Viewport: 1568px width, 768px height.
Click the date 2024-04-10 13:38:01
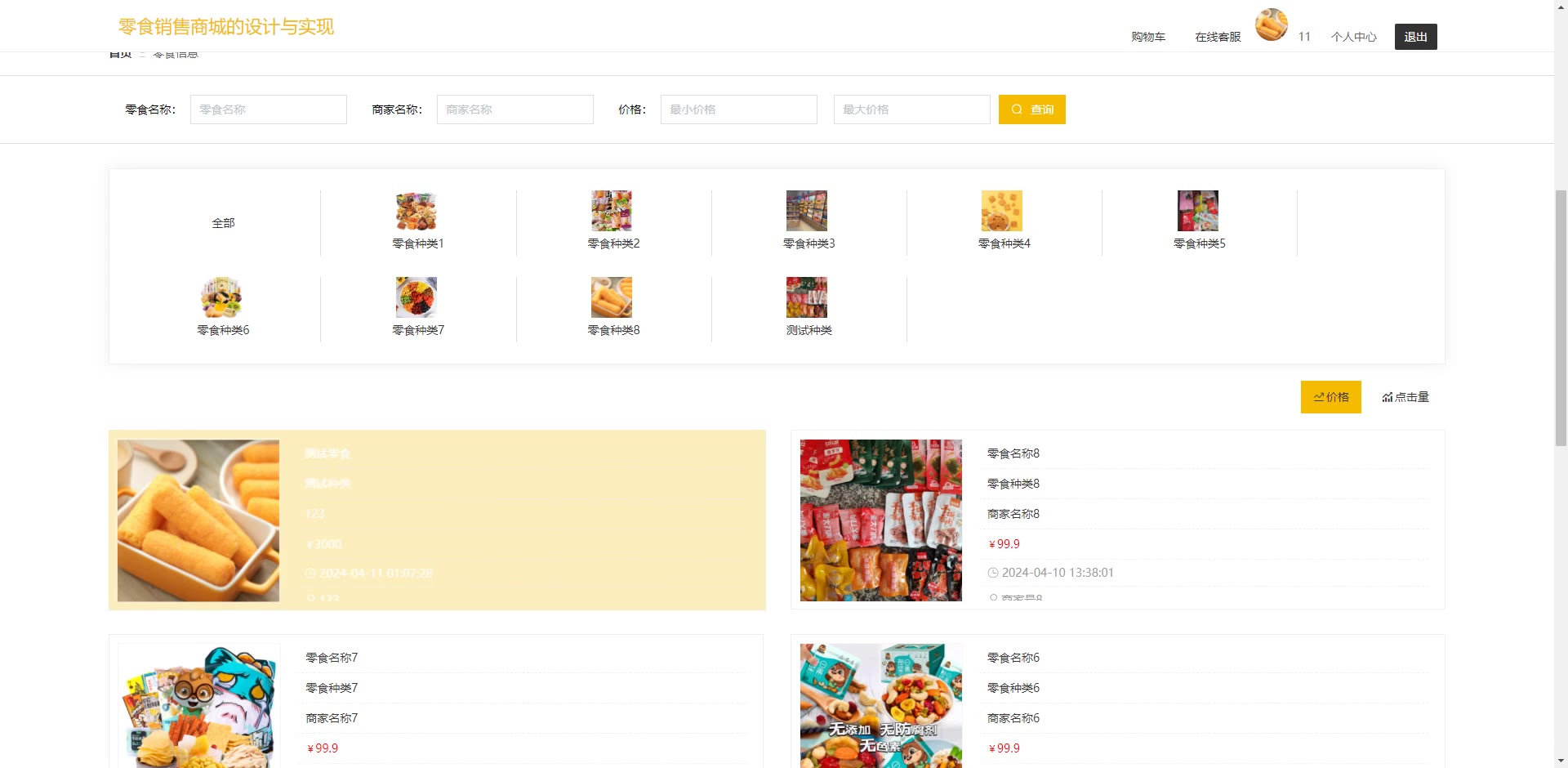tap(1058, 573)
